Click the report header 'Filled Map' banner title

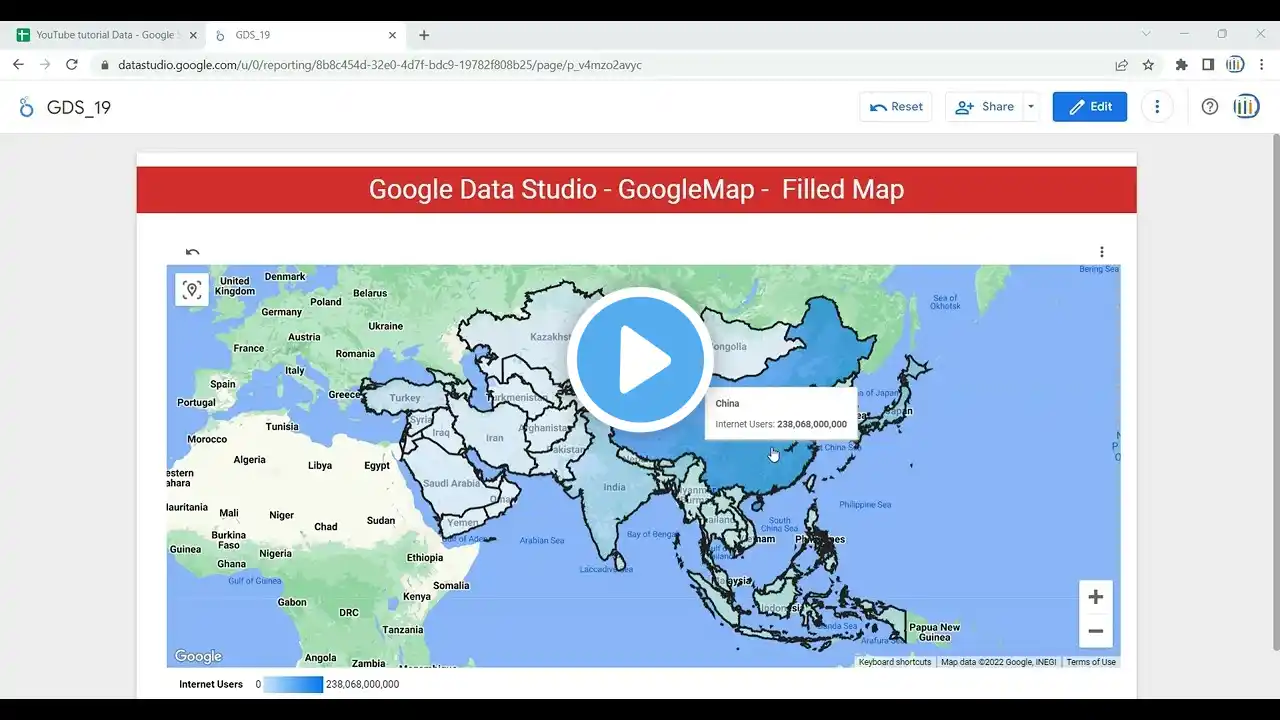point(636,189)
